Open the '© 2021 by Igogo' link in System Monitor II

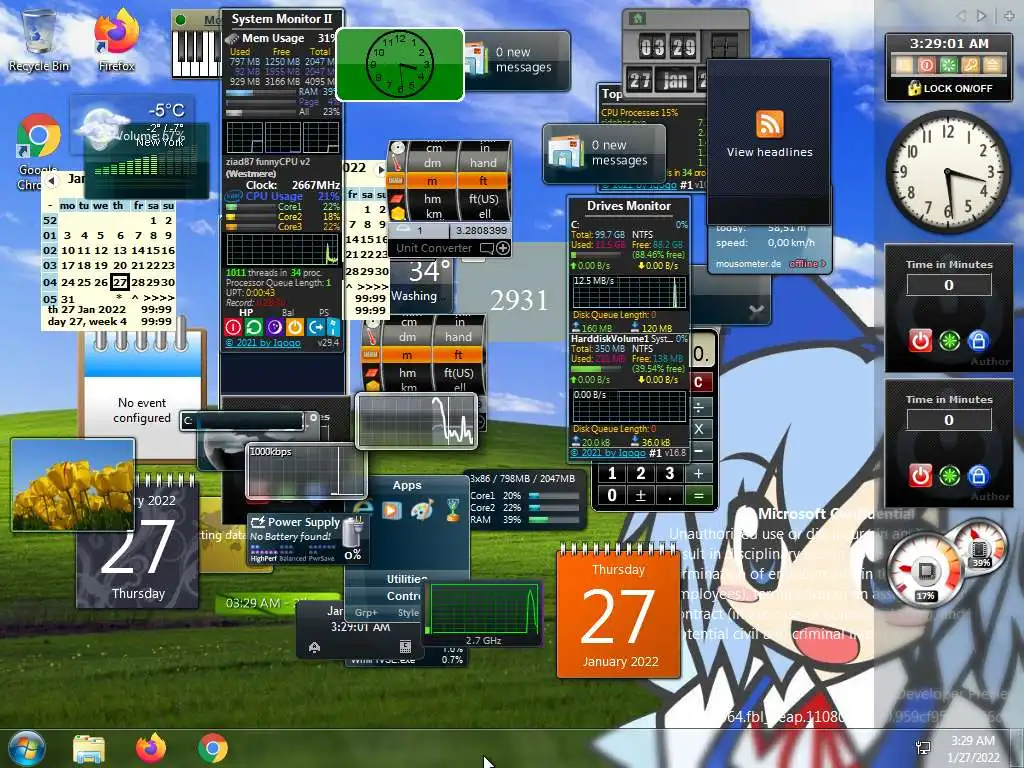click(x=263, y=343)
